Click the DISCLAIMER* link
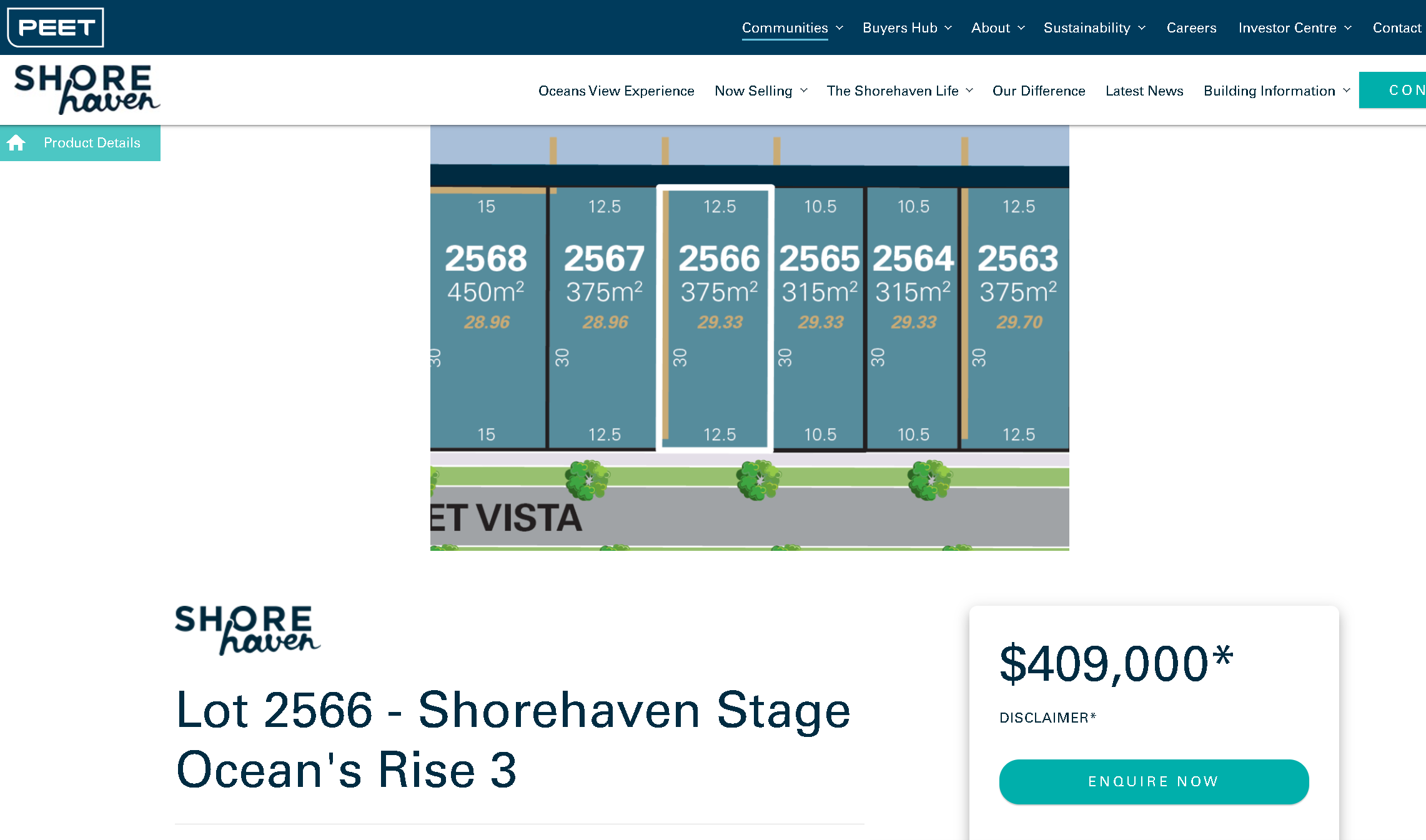The image size is (1426, 840). coord(1047,718)
